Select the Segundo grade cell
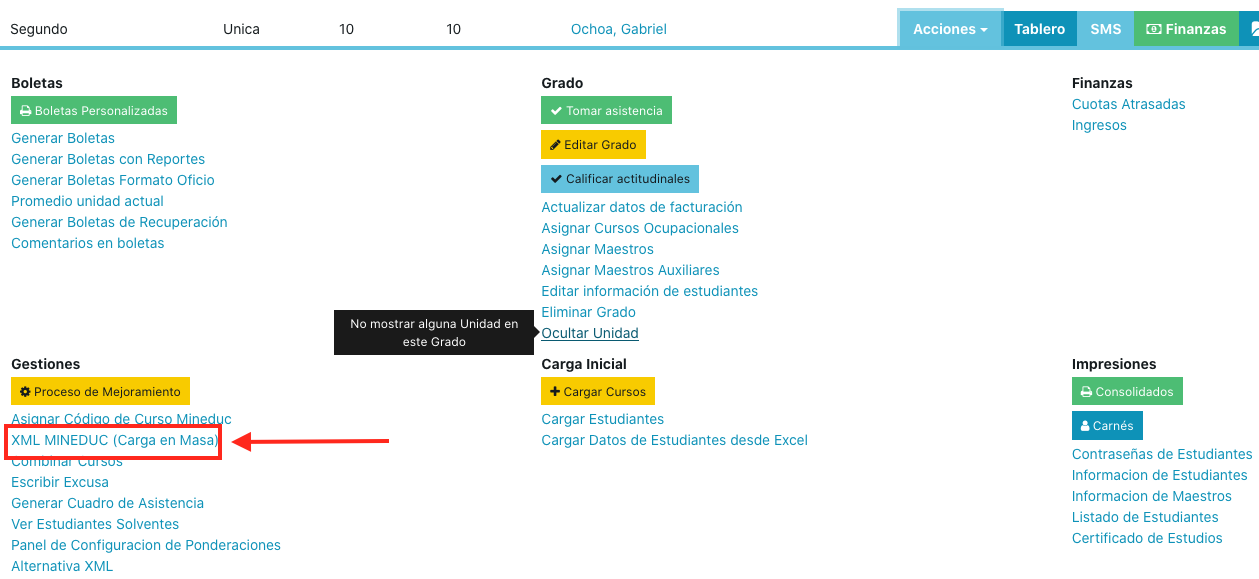 click(x=39, y=29)
